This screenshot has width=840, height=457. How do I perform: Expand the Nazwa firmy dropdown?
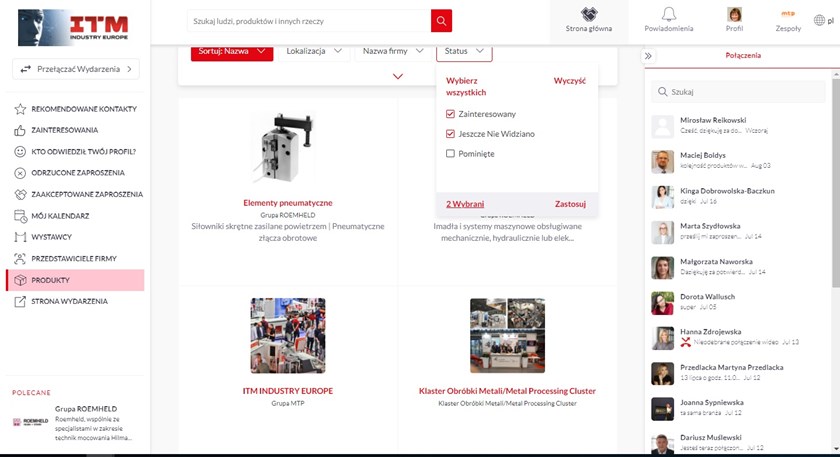tap(391, 51)
